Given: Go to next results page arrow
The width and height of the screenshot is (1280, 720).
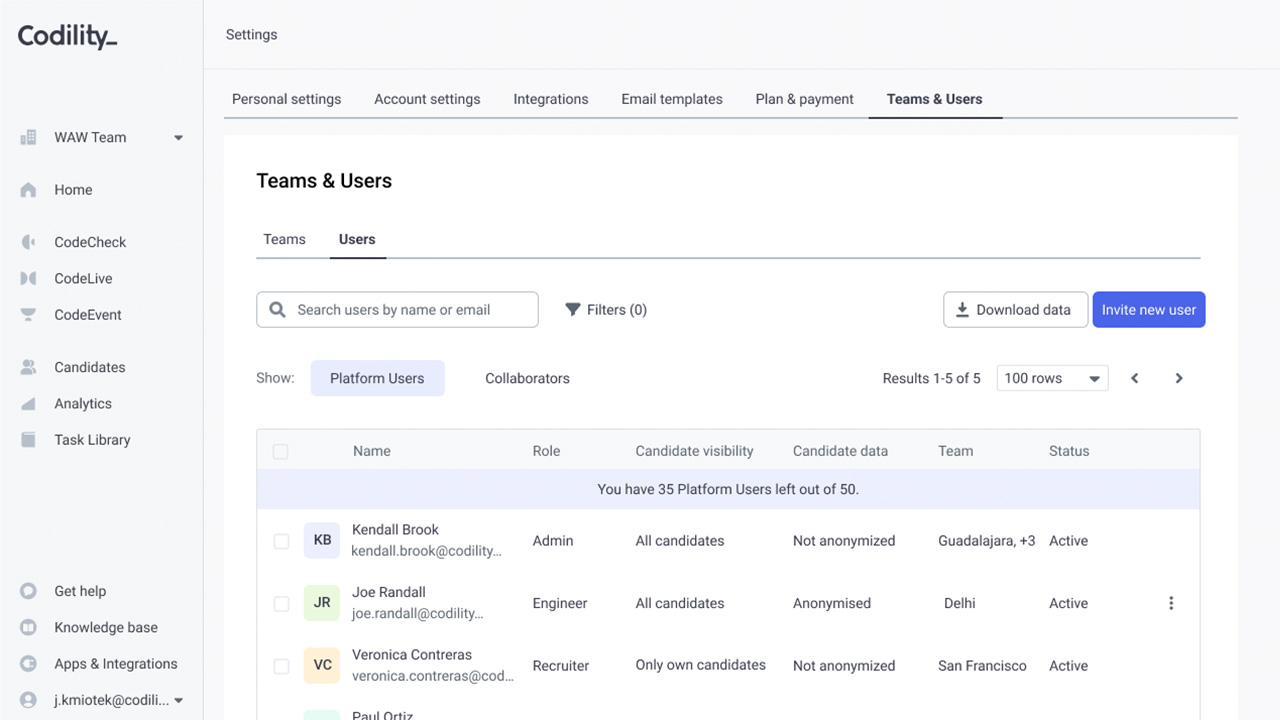Looking at the screenshot, I should tap(1179, 378).
